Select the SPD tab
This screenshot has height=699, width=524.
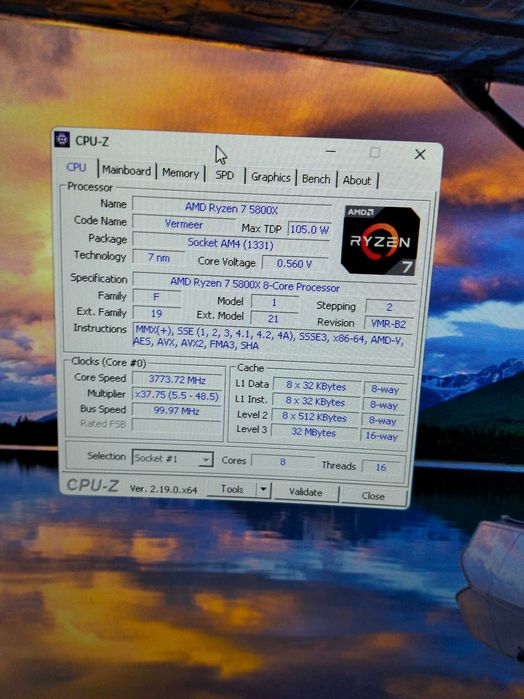coord(224,175)
